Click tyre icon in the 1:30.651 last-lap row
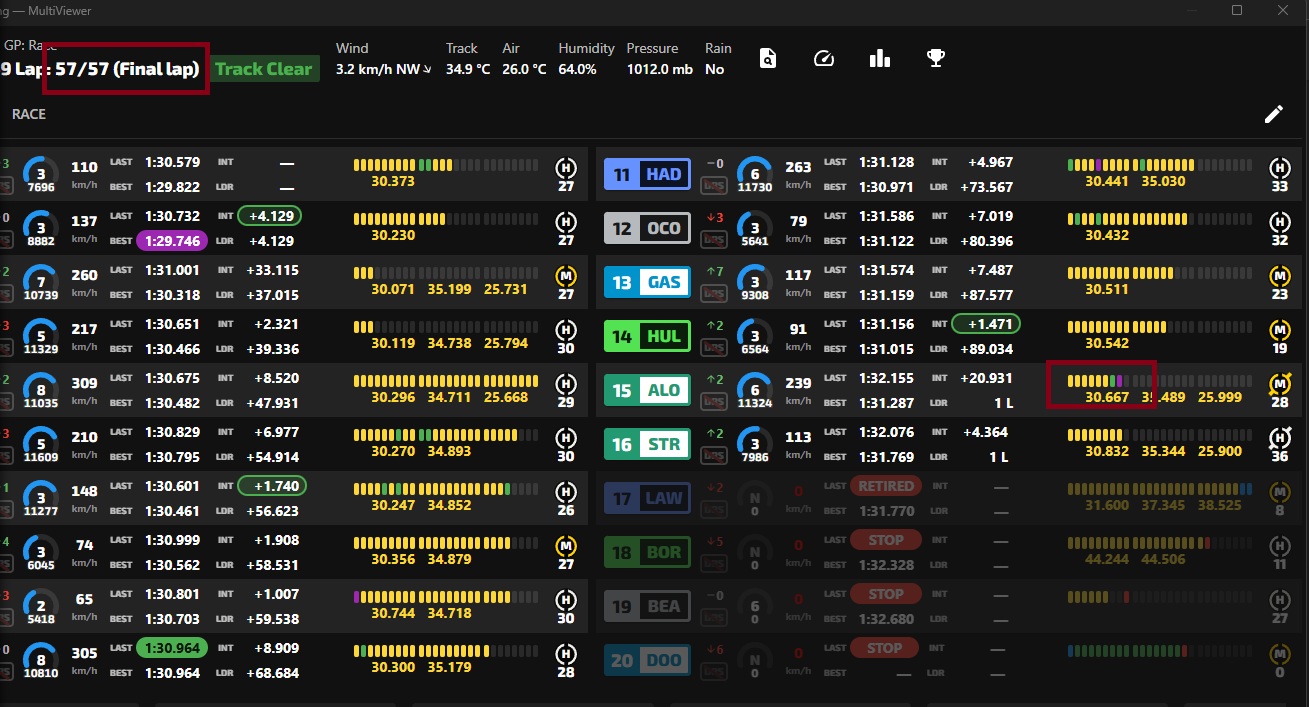The height and width of the screenshot is (707, 1309). 566,330
